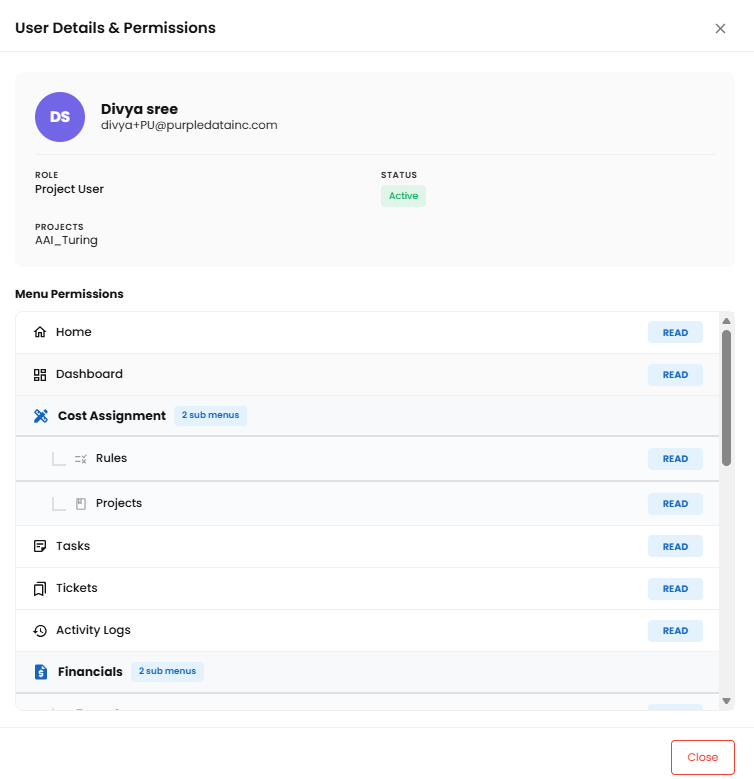
Task: Click the Menu Permissions heading
Action: click(69, 294)
